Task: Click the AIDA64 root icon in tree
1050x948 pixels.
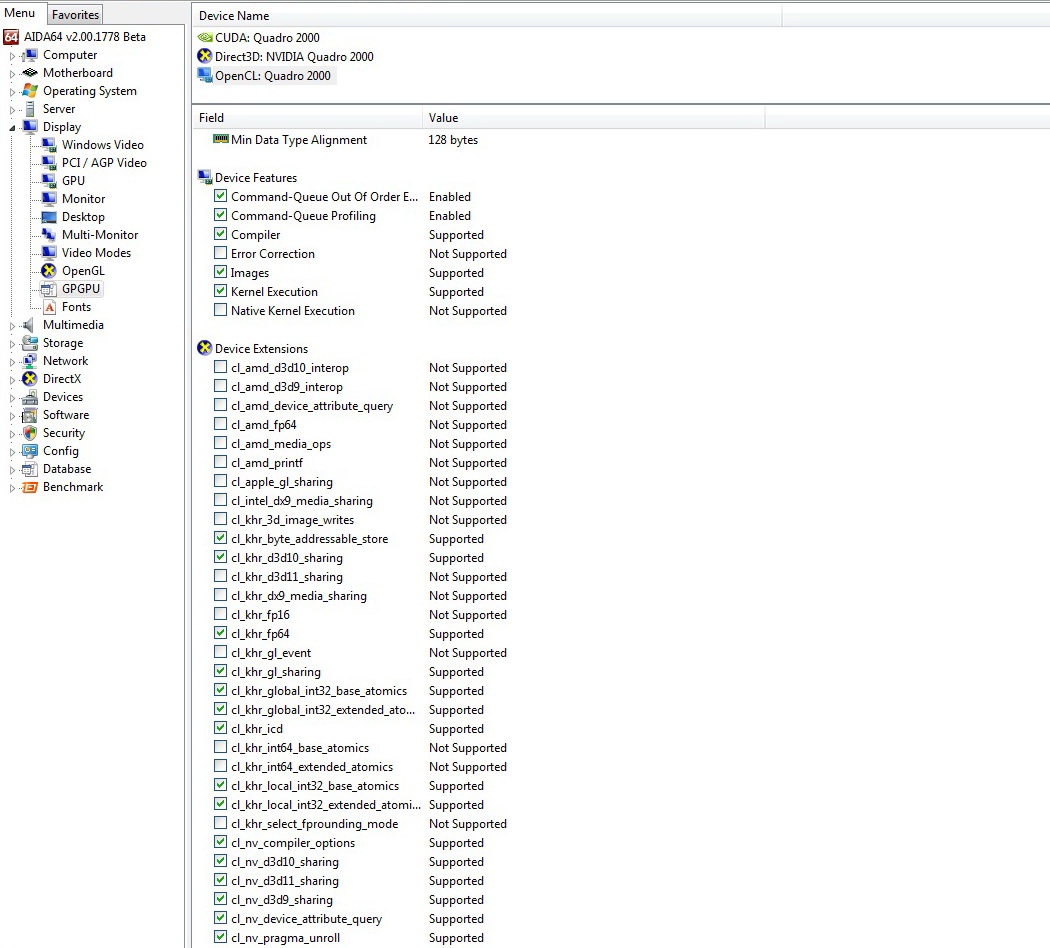Action: click(11, 37)
